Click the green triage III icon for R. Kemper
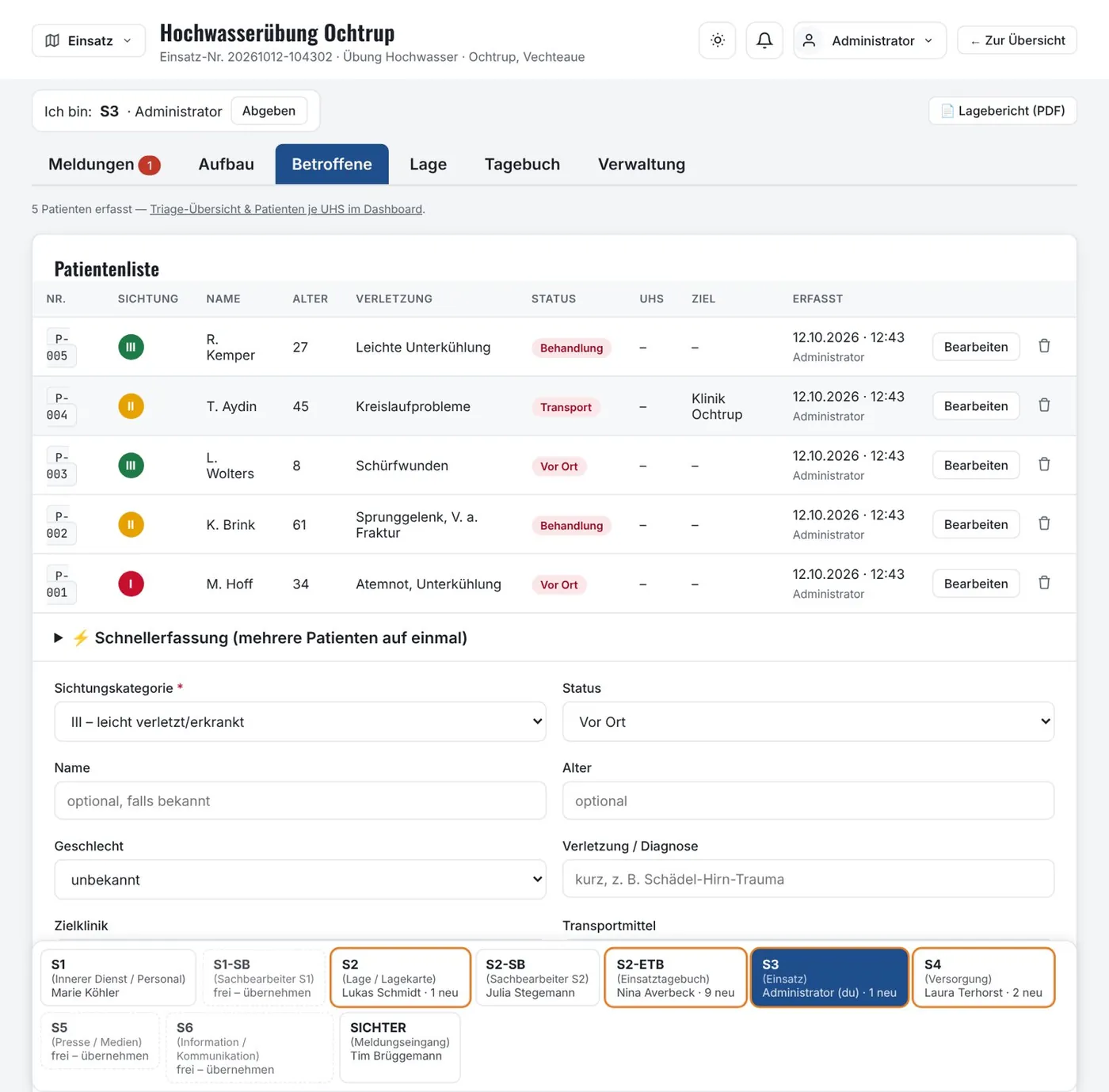The width and height of the screenshot is (1109, 1092). click(x=131, y=347)
